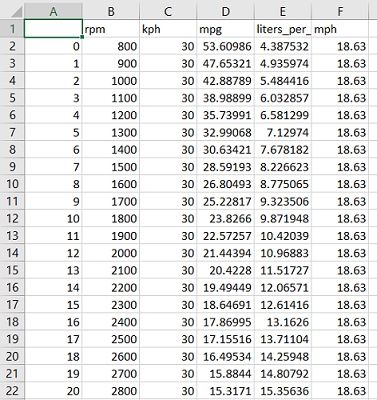Viewport: 377px width, 400px height.
Task: Select column D header
Action: [226, 12]
